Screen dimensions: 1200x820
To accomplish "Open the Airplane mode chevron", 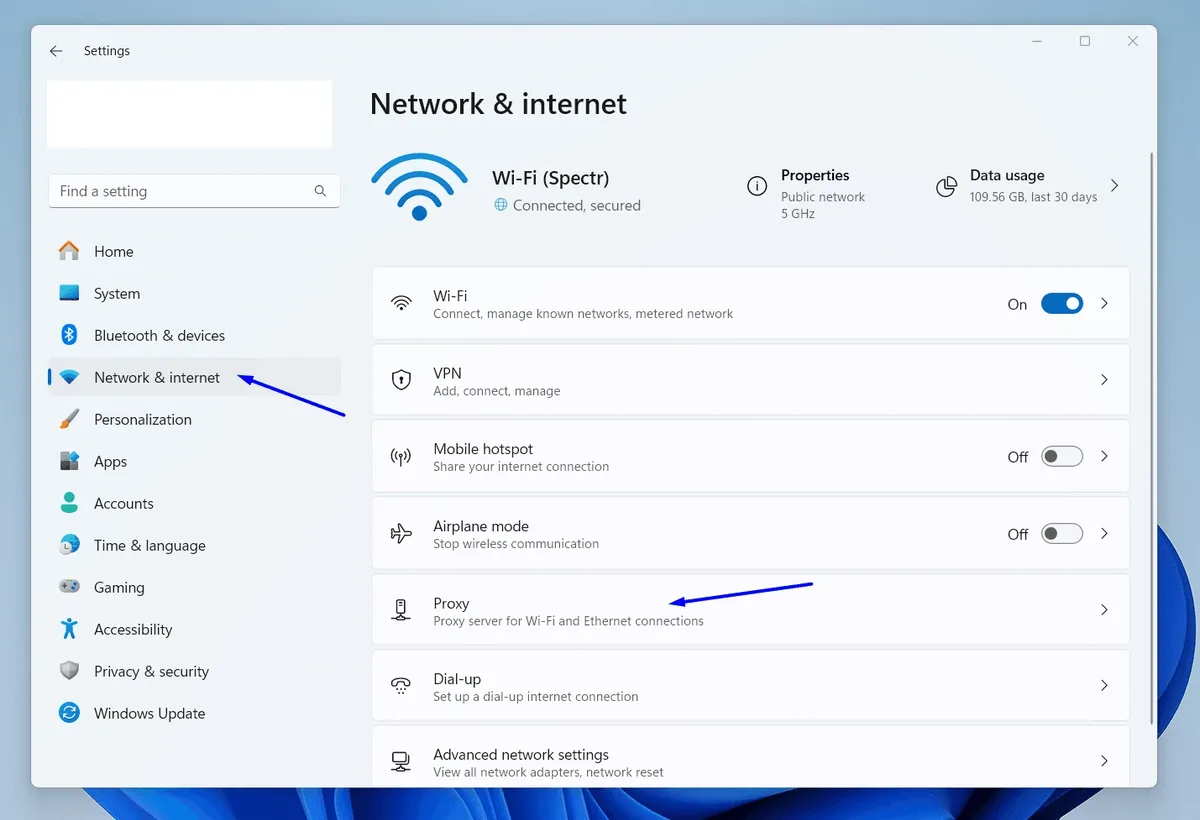I will coord(1104,533).
